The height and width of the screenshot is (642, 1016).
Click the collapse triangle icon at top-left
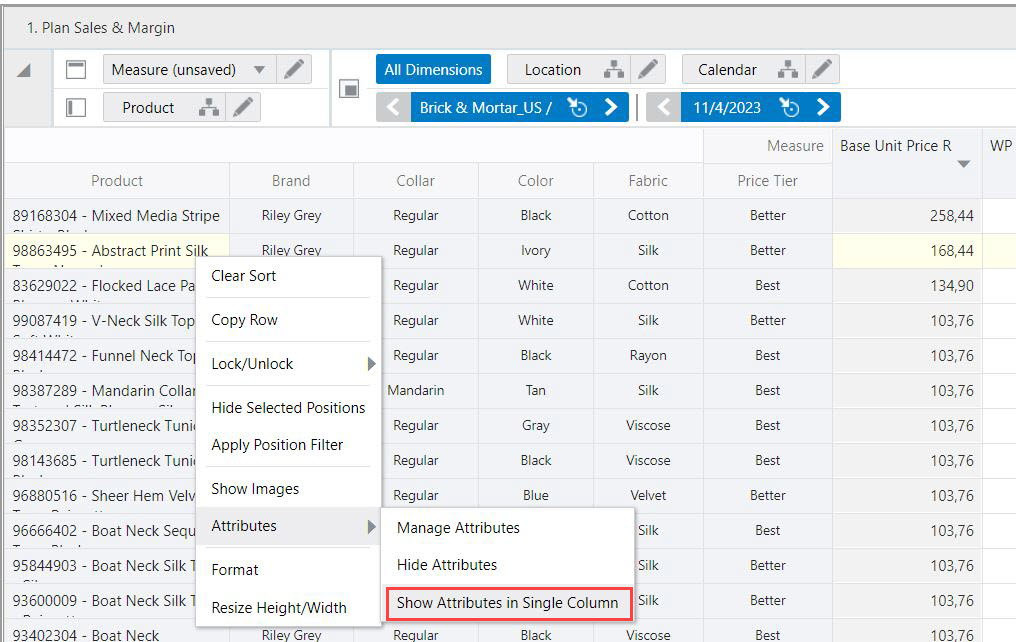click(x=24, y=70)
